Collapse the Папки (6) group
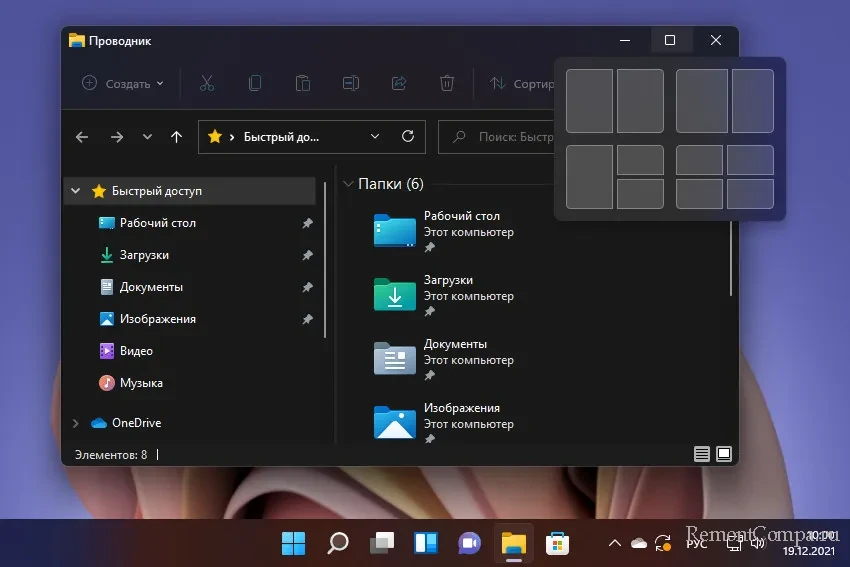Screen dimensions: 850x567 (x=348, y=184)
